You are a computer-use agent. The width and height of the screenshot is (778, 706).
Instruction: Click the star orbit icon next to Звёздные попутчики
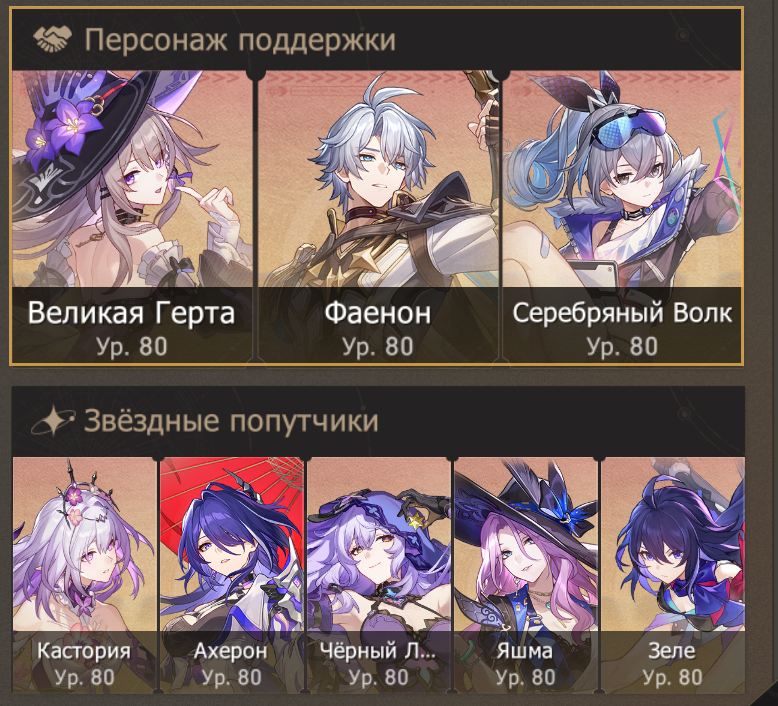(x=53, y=421)
